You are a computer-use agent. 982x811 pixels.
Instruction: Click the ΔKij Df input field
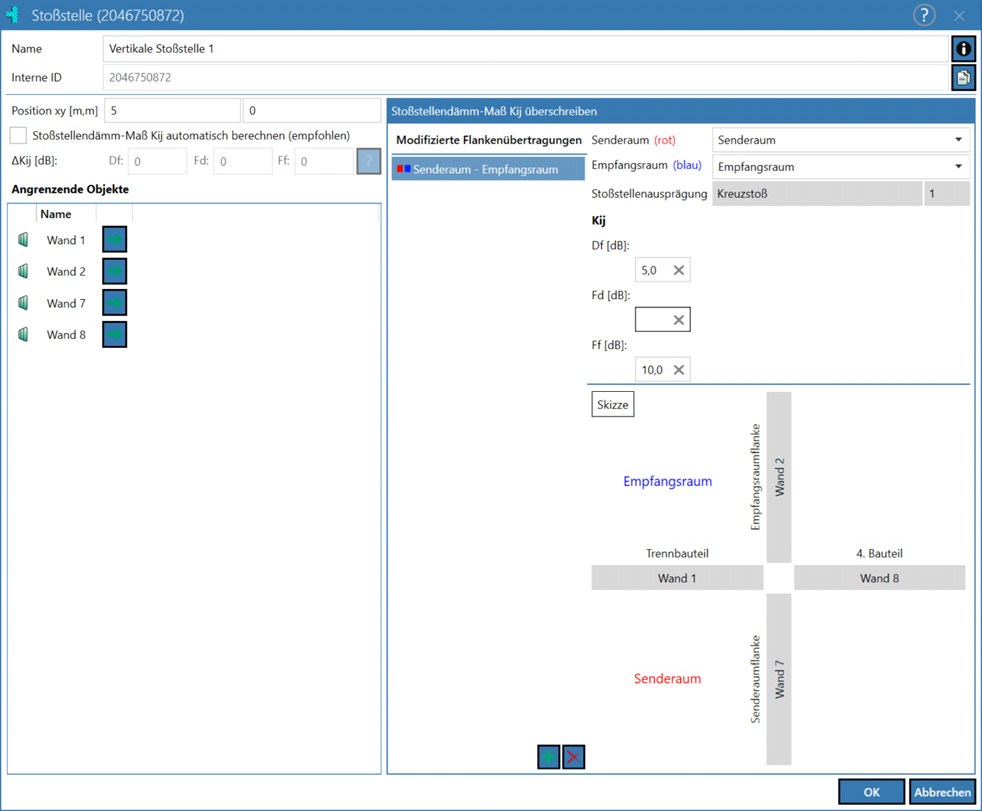(157, 161)
